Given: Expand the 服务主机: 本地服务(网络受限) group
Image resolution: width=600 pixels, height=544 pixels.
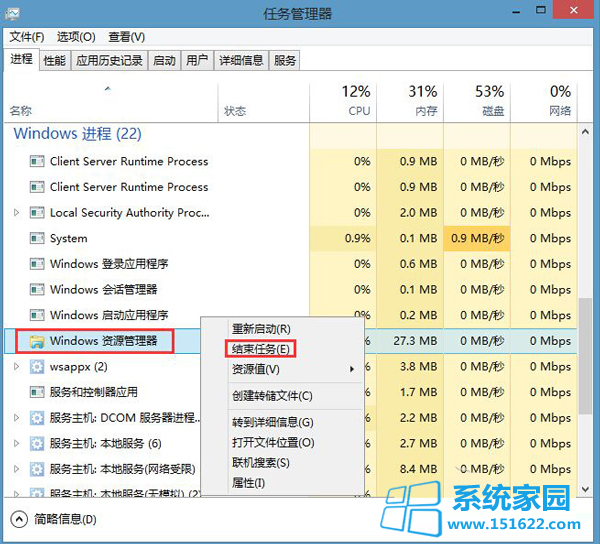Looking at the screenshot, I should 16,469.
